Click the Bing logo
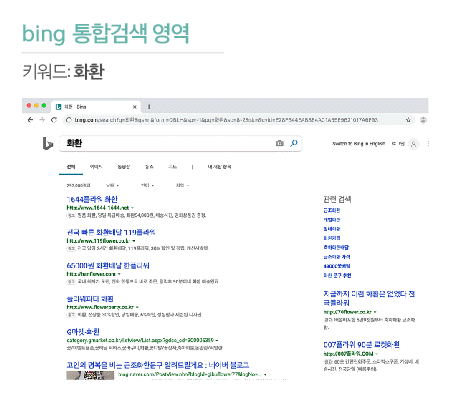Image resolution: width=450 pixels, height=401 pixels. (x=48, y=144)
